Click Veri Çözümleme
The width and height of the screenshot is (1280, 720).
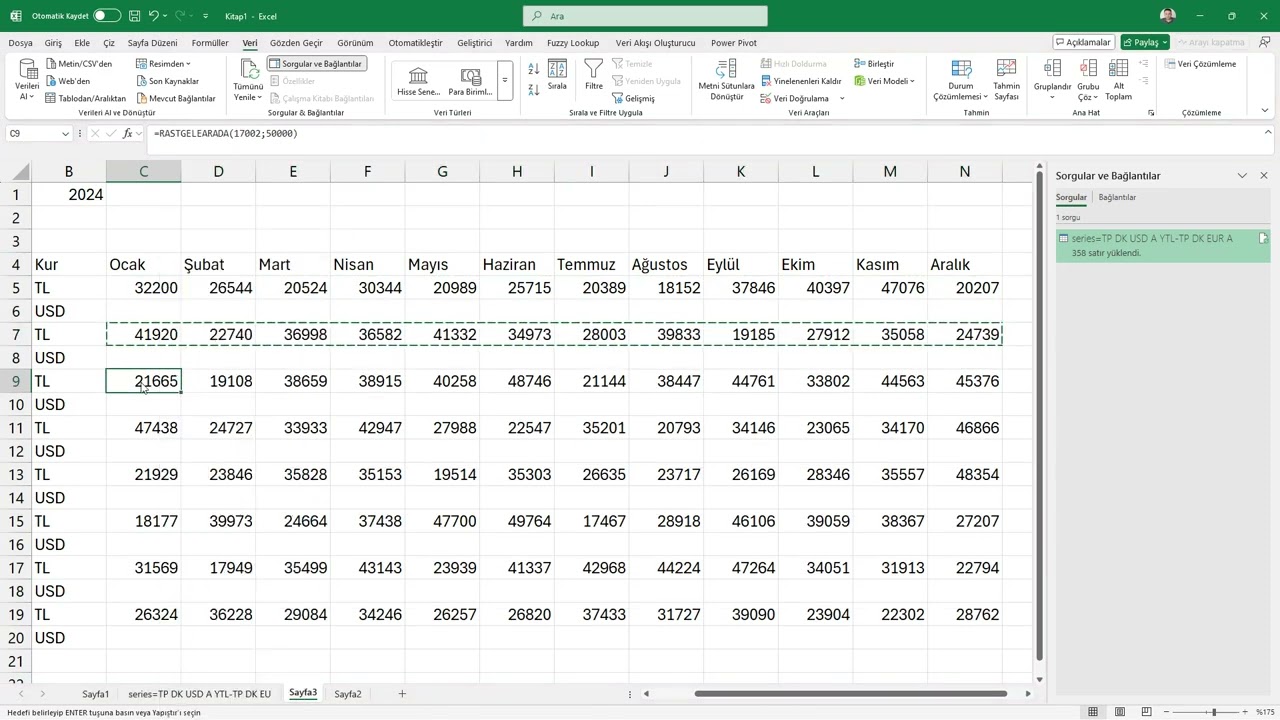[1201, 64]
